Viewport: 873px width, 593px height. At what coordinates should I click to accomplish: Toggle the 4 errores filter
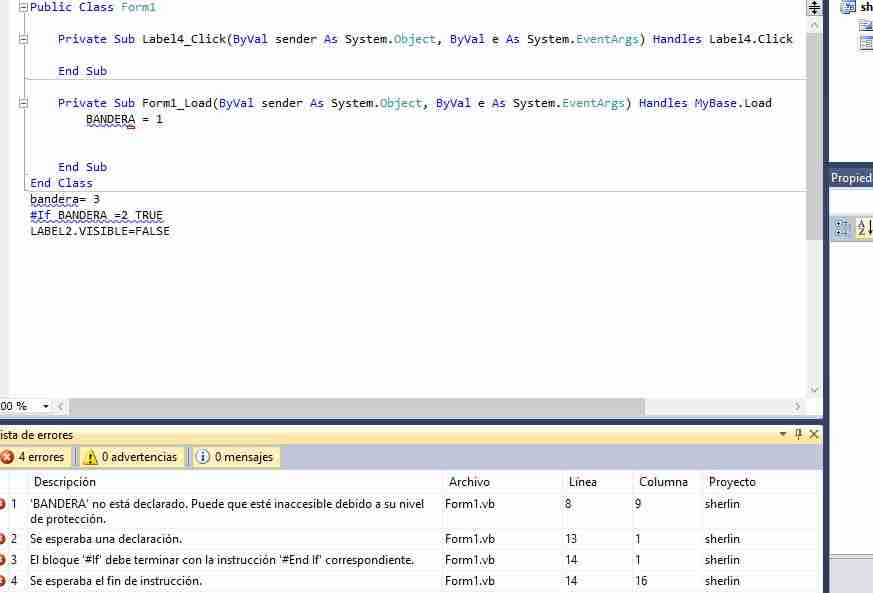click(x=35, y=457)
